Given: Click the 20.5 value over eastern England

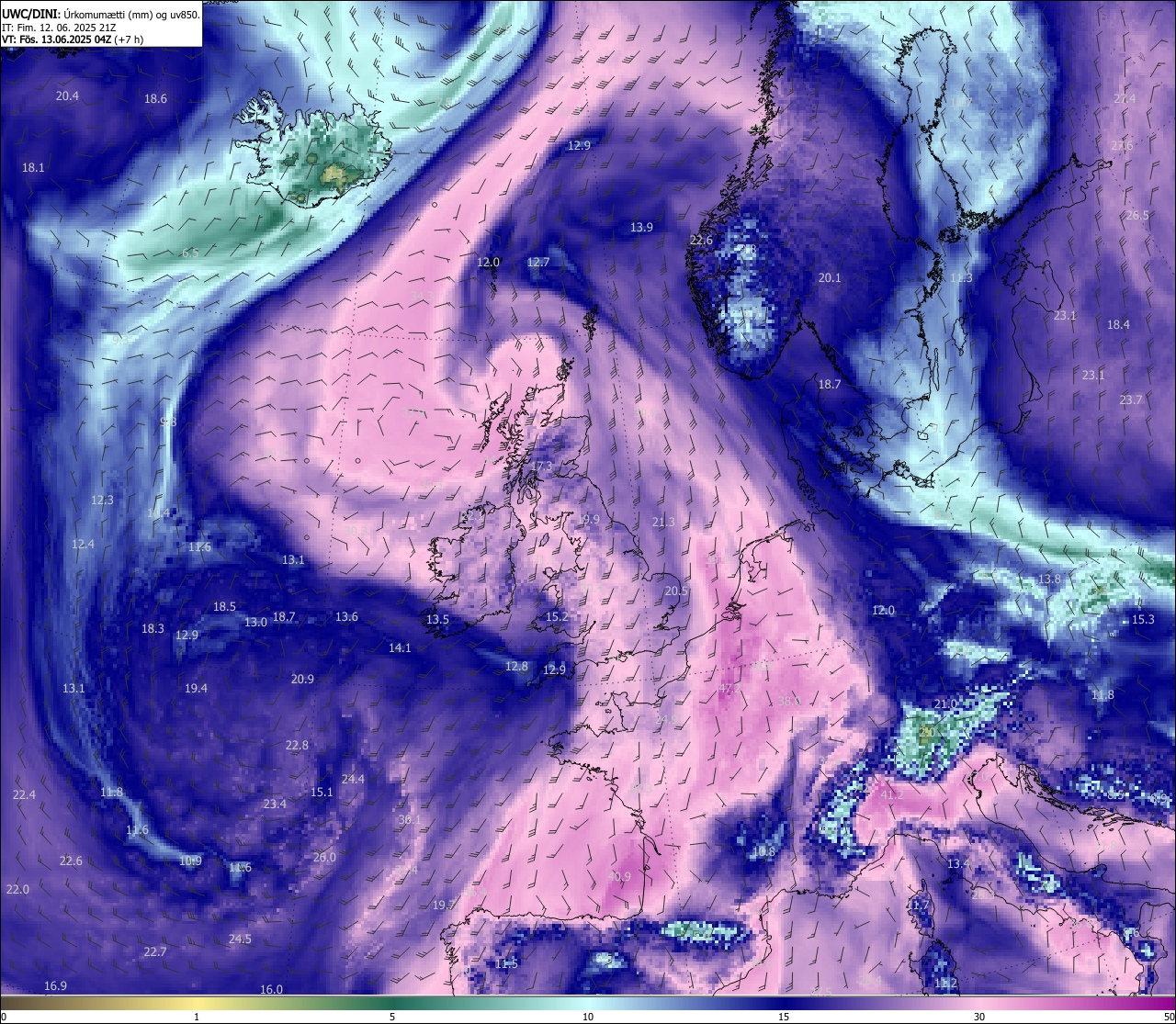Looking at the screenshot, I should pos(676,591).
